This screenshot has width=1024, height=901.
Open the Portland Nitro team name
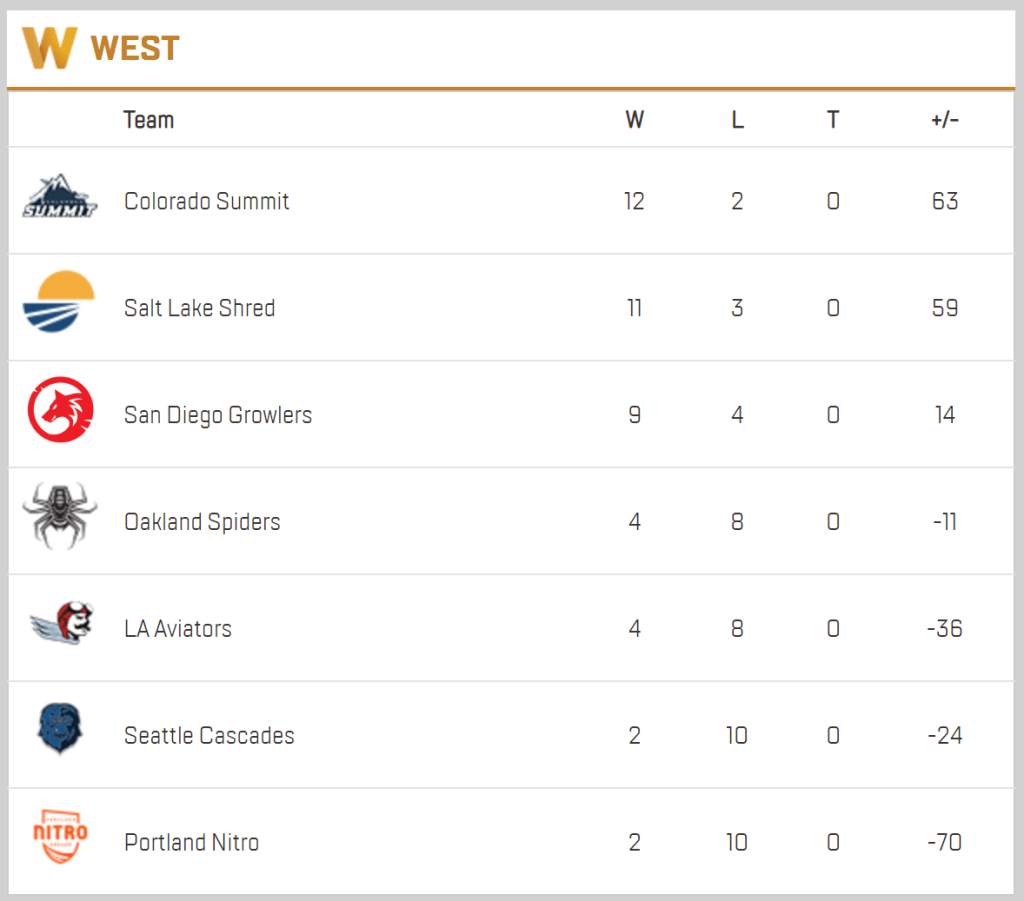pyautogui.click(x=191, y=843)
